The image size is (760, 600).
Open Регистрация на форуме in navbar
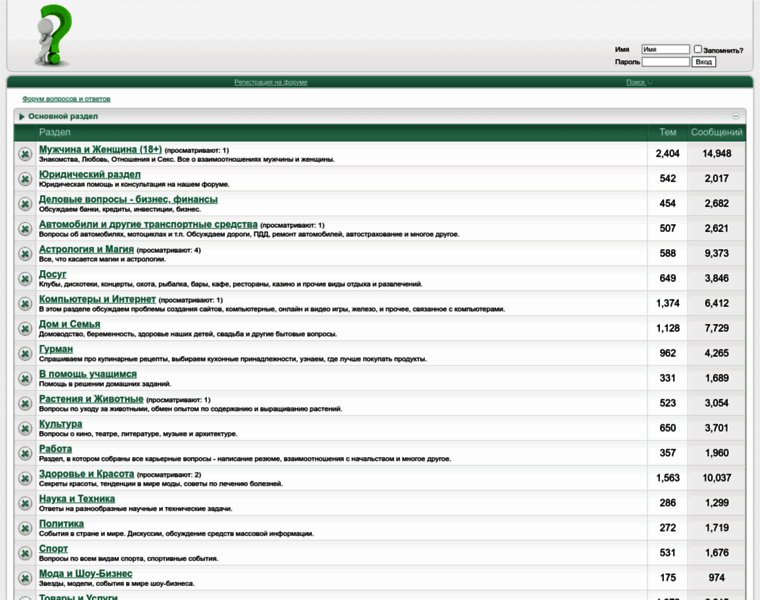(x=271, y=82)
